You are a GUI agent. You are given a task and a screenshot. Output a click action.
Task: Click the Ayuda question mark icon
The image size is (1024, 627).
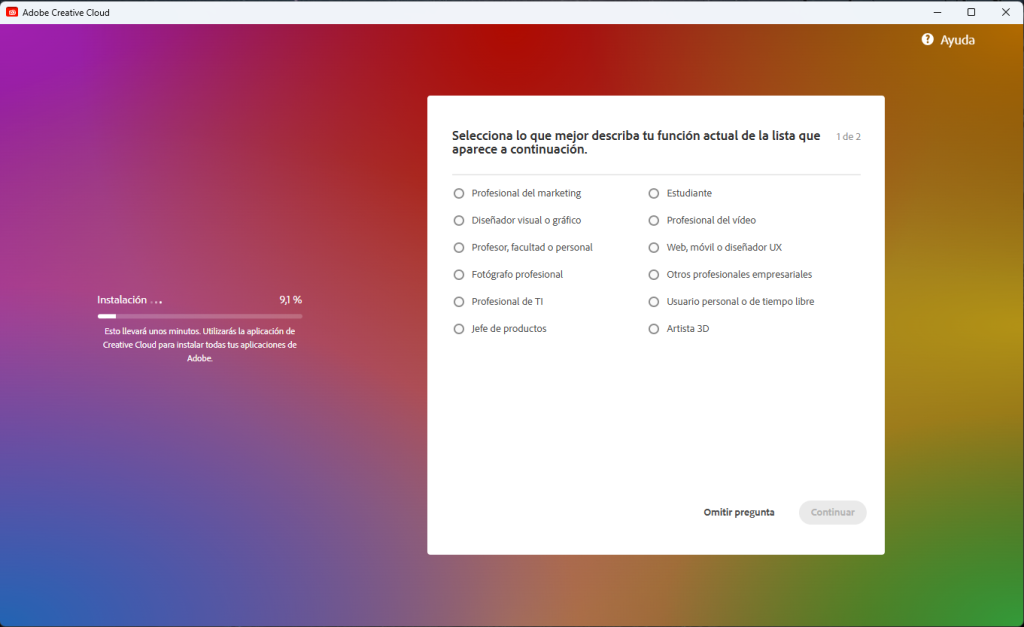pos(927,40)
